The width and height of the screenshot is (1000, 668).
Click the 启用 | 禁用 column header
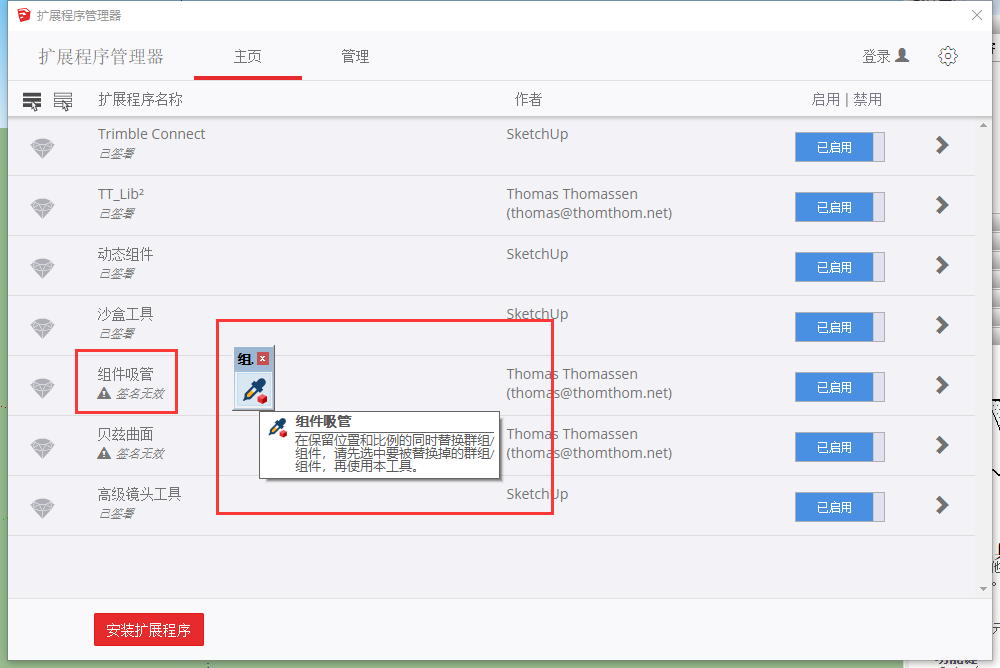847,100
